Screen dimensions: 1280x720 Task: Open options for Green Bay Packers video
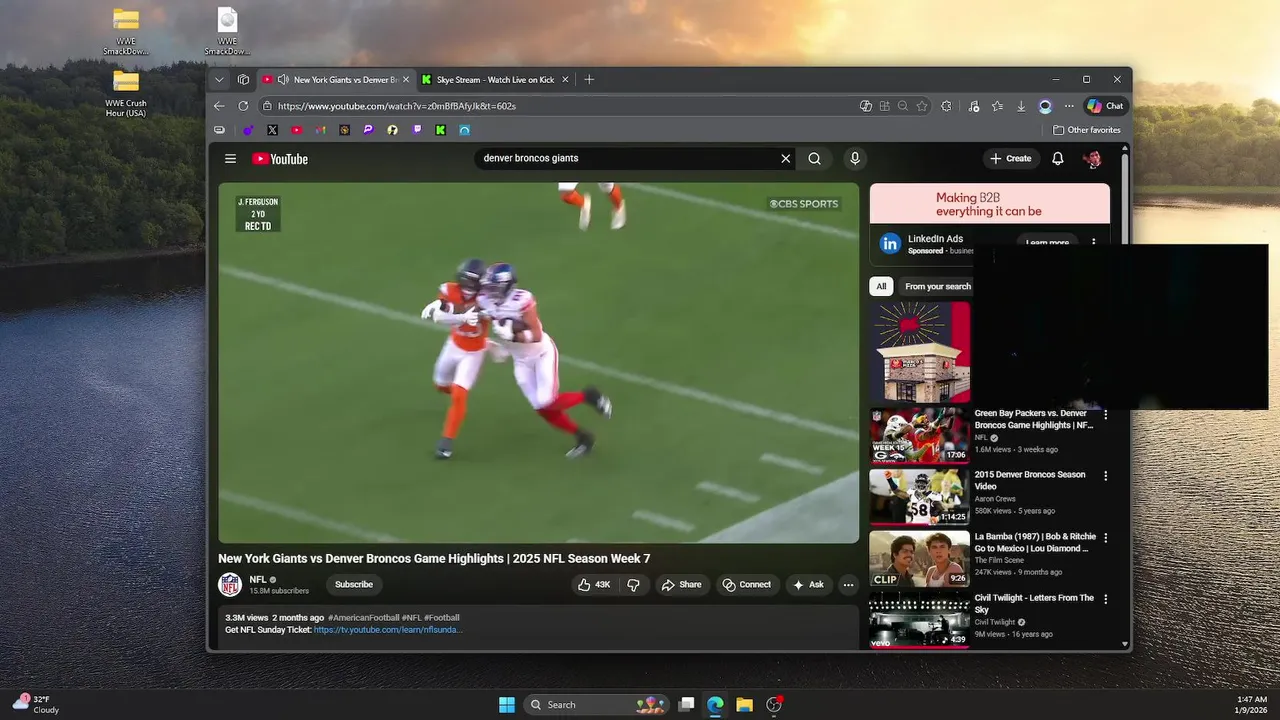coord(1106,415)
